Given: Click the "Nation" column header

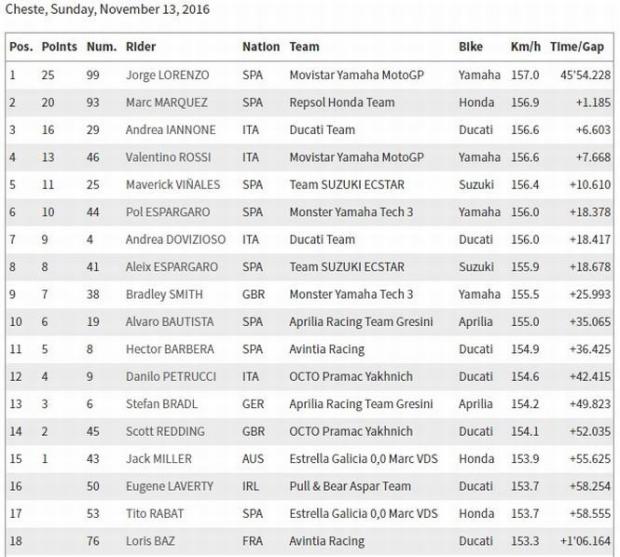Looking at the screenshot, I should click(260, 47).
